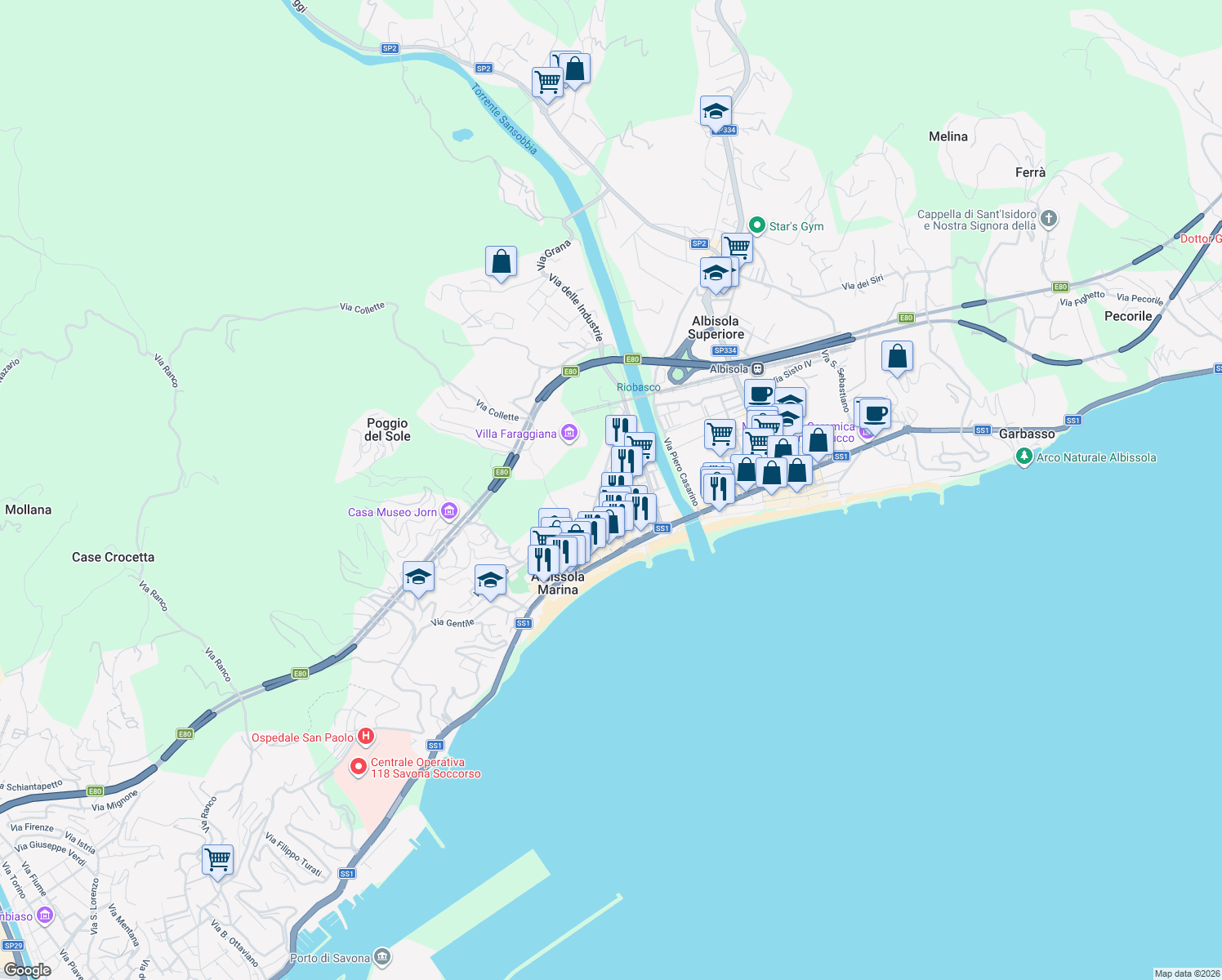Open the church icon near Cappella di Sant'Isidoro
The width and height of the screenshot is (1222, 980).
click(1048, 219)
